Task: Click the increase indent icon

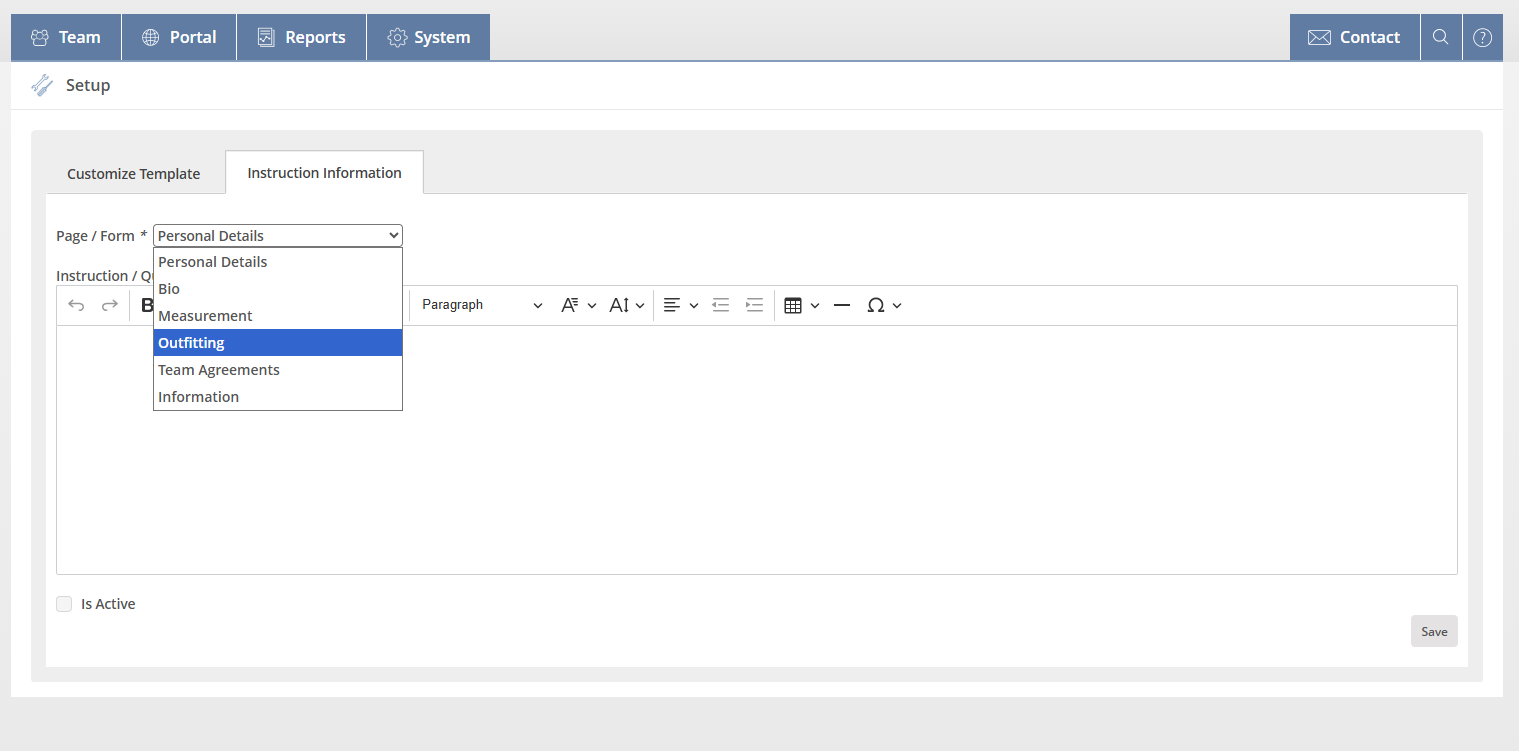Action: click(754, 305)
